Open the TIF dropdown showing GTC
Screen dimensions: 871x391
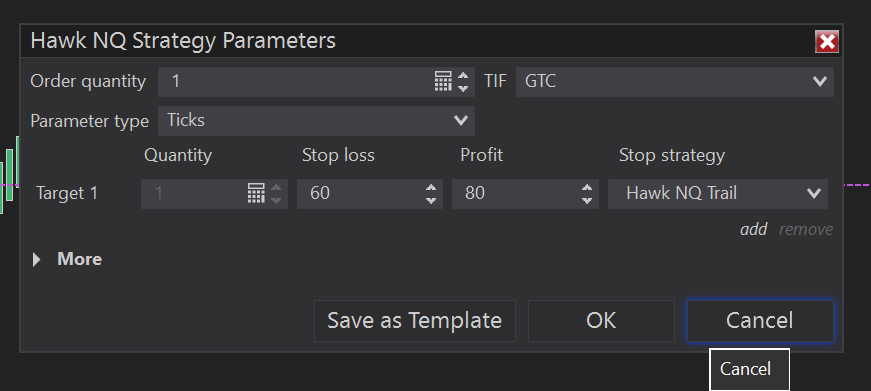tap(674, 82)
